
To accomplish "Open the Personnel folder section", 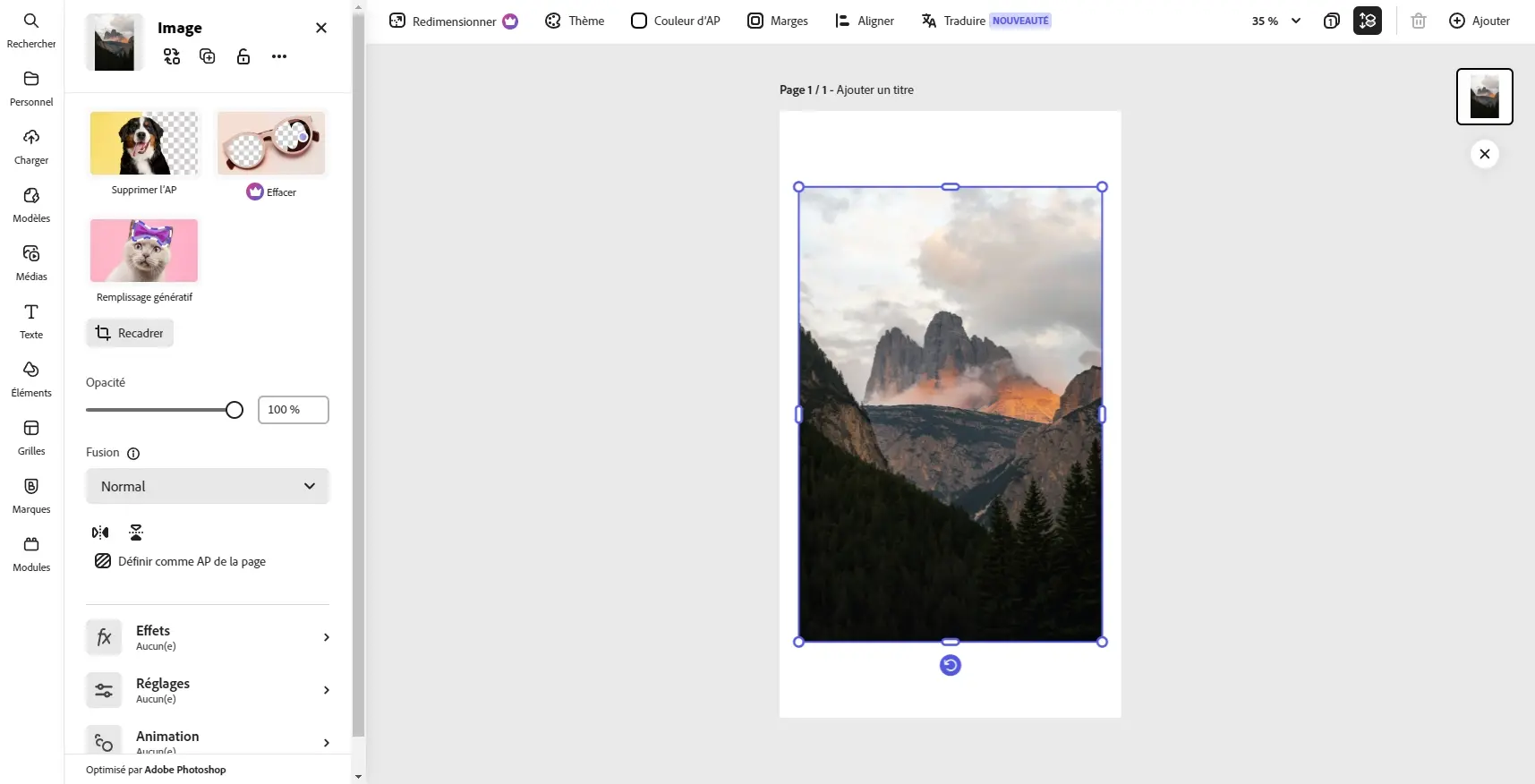I will click(x=31, y=88).
